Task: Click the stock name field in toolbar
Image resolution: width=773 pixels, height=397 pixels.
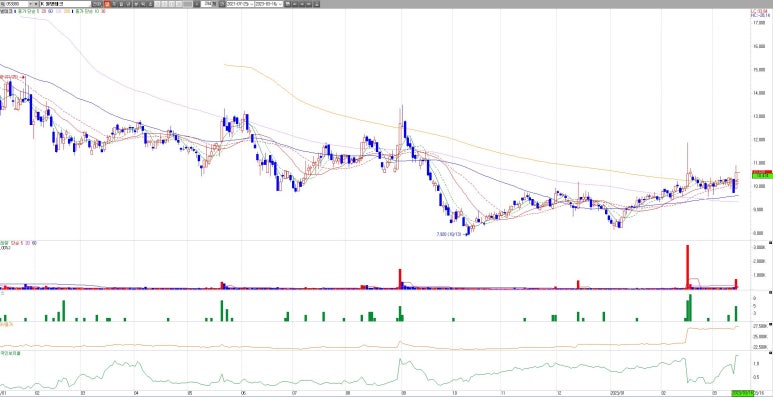Action: pyautogui.click(x=65, y=4)
